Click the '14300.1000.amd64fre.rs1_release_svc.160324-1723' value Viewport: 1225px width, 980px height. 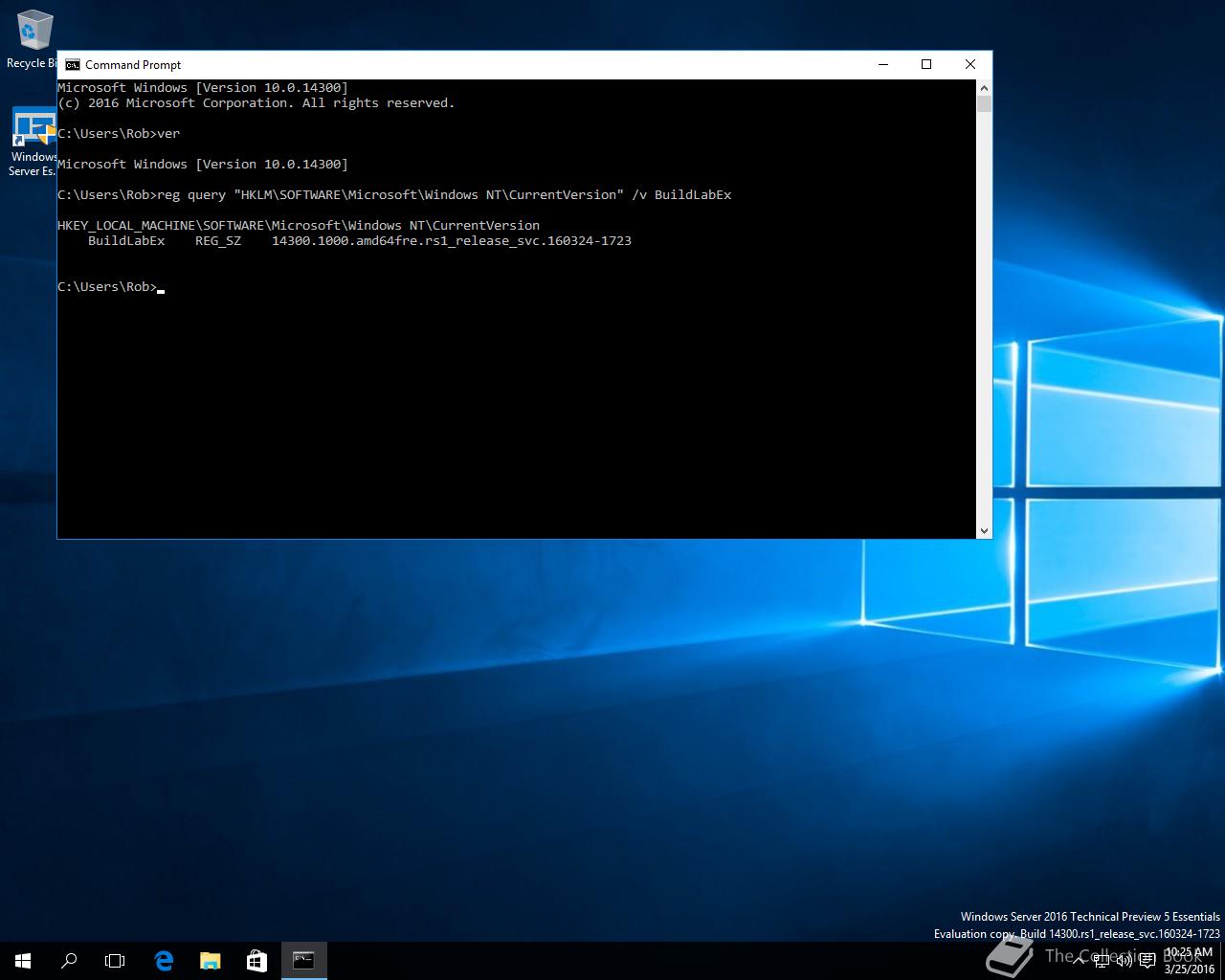pyautogui.click(x=452, y=240)
